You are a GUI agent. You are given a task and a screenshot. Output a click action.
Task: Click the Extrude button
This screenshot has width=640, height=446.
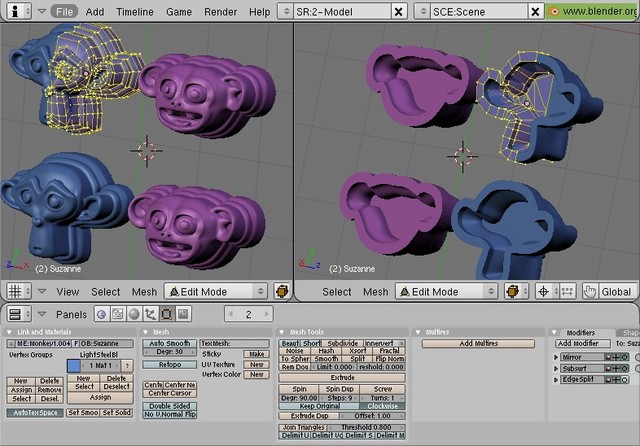coord(342,377)
